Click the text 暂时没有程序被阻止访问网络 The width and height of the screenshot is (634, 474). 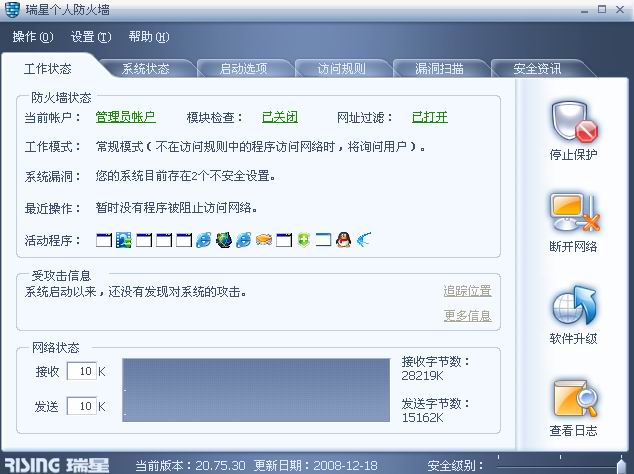click(x=176, y=208)
